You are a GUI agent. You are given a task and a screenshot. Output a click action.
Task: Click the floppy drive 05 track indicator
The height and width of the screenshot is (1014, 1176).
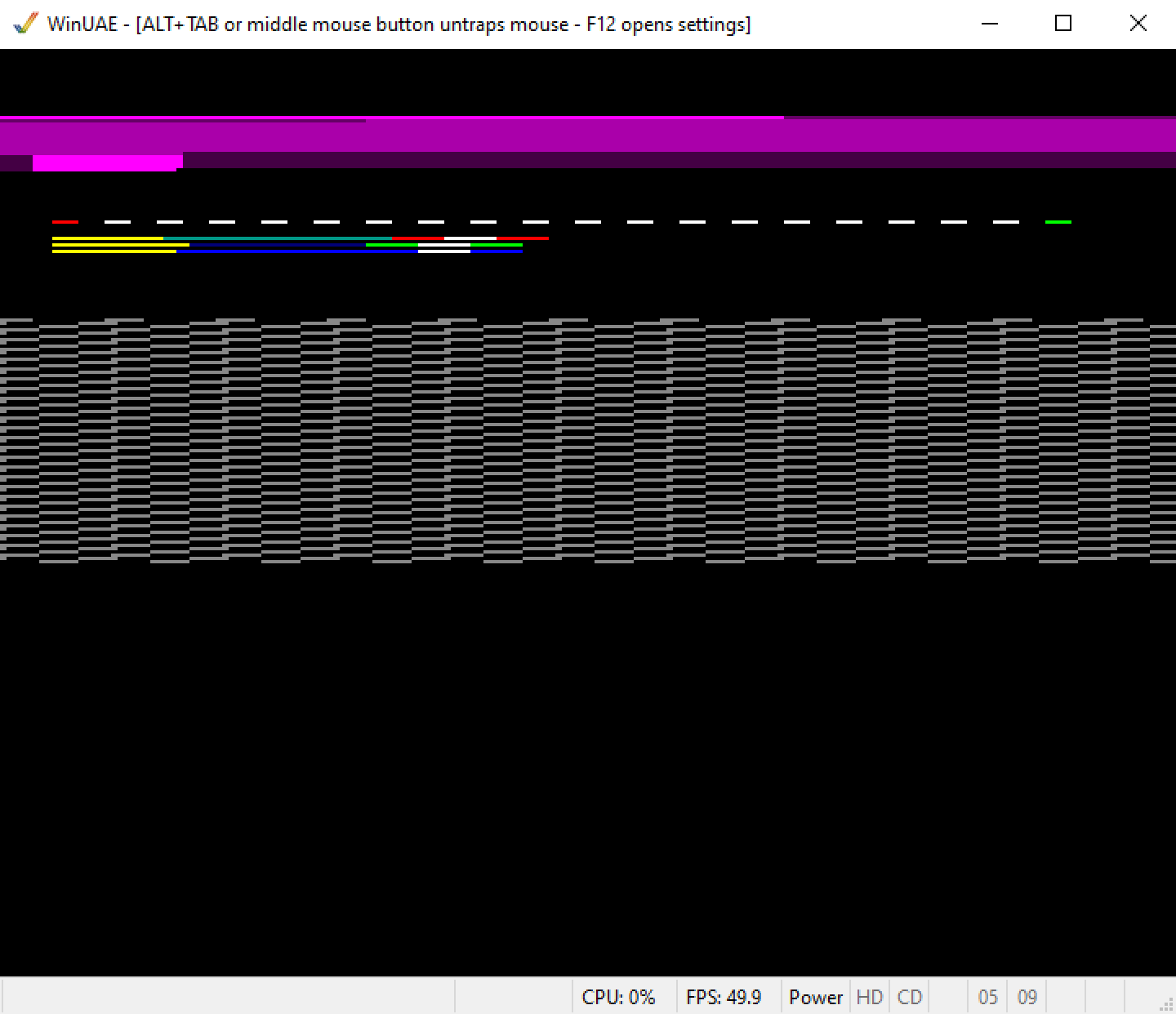coord(987,997)
